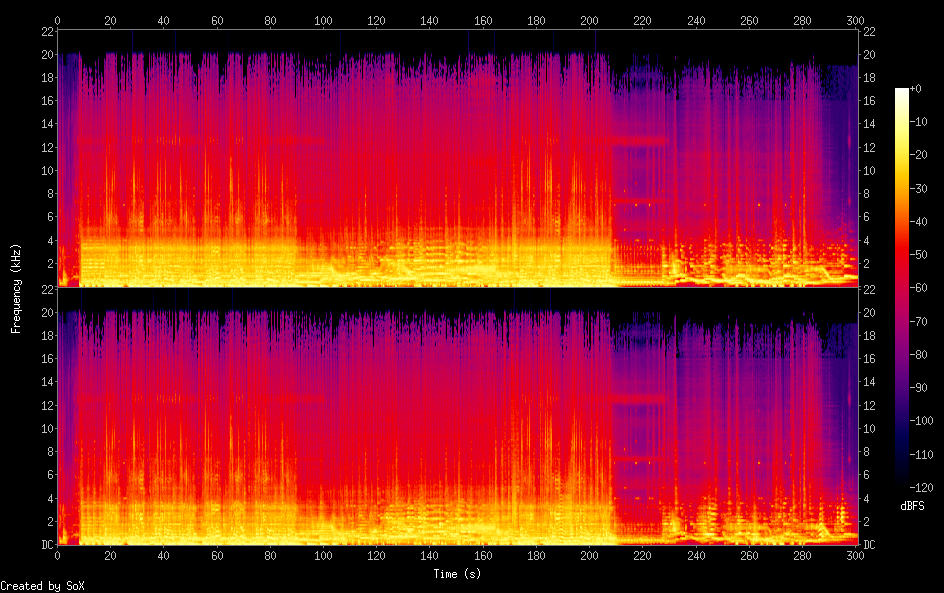944x593 pixels.
Task: Click the 100 tick on the bottom time axis
Action: click(x=323, y=554)
